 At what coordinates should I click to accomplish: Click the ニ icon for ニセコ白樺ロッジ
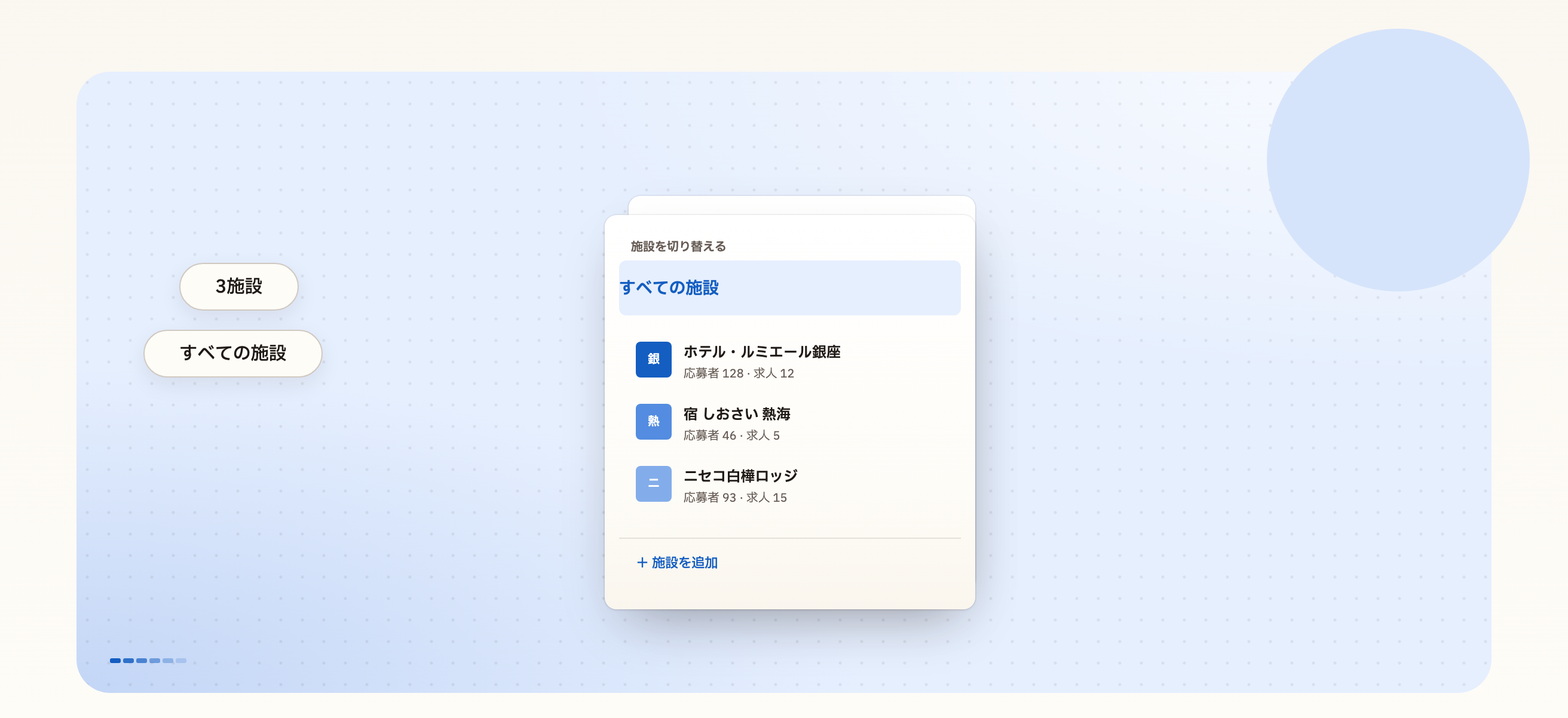[x=653, y=483]
